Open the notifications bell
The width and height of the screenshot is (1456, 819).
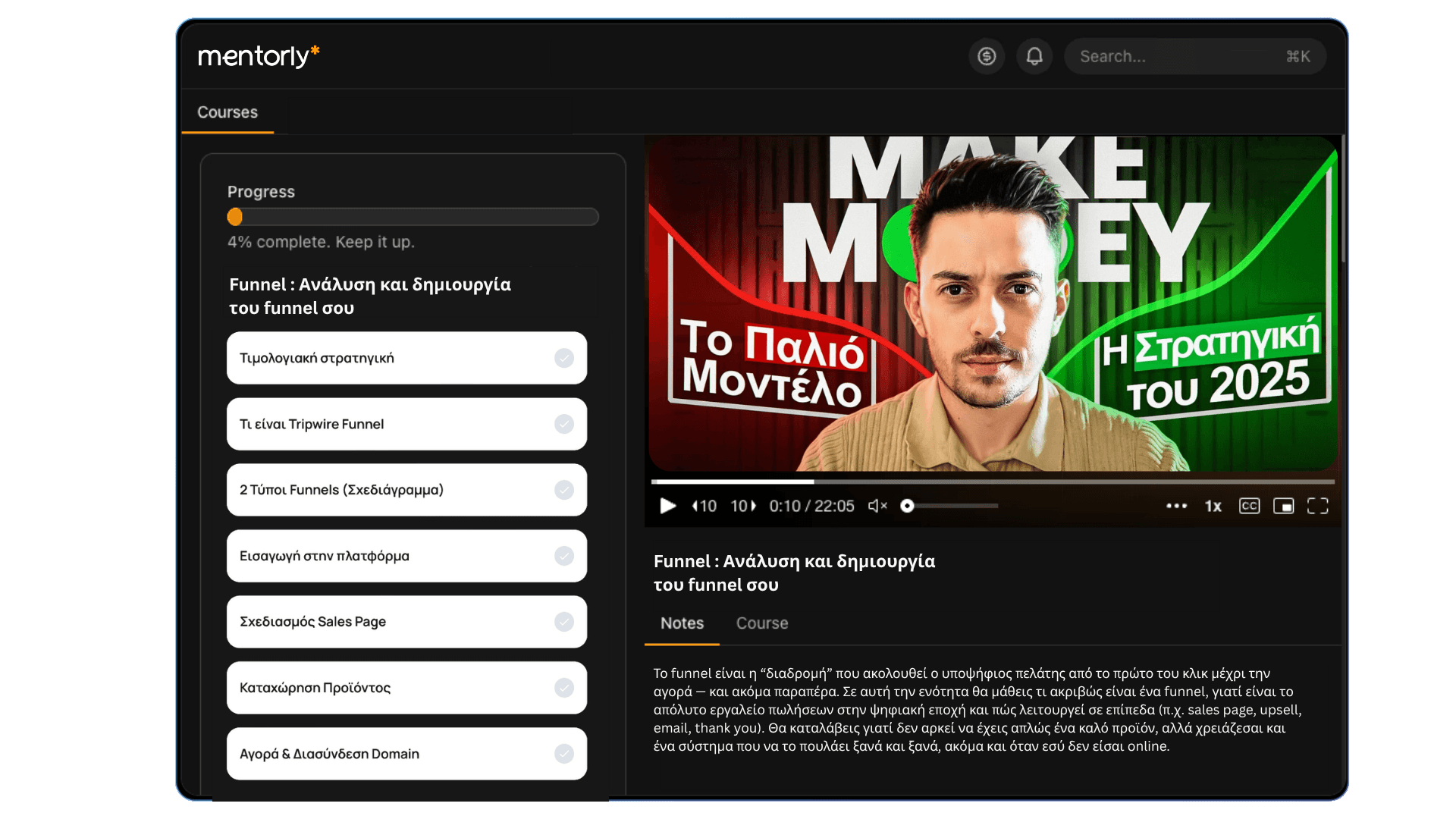tap(1034, 56)
